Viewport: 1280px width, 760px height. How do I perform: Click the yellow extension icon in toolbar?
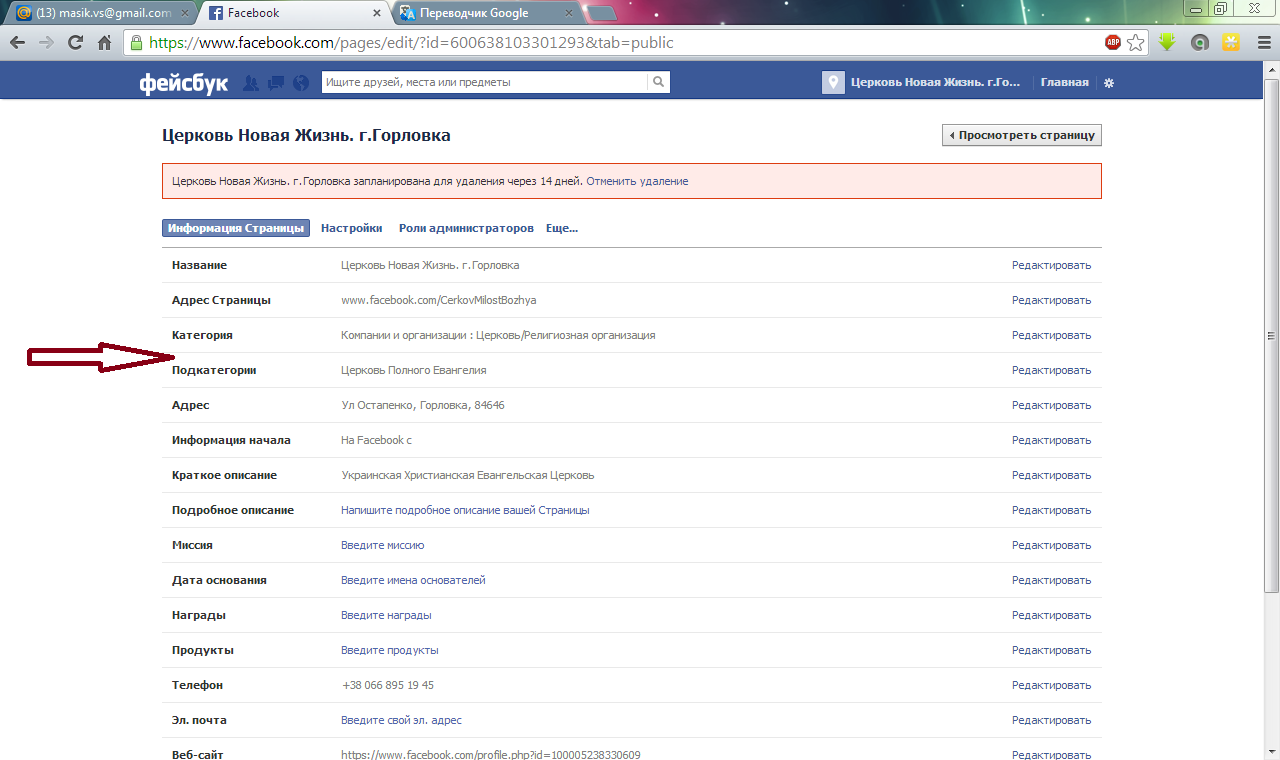tap(1232, 43)
